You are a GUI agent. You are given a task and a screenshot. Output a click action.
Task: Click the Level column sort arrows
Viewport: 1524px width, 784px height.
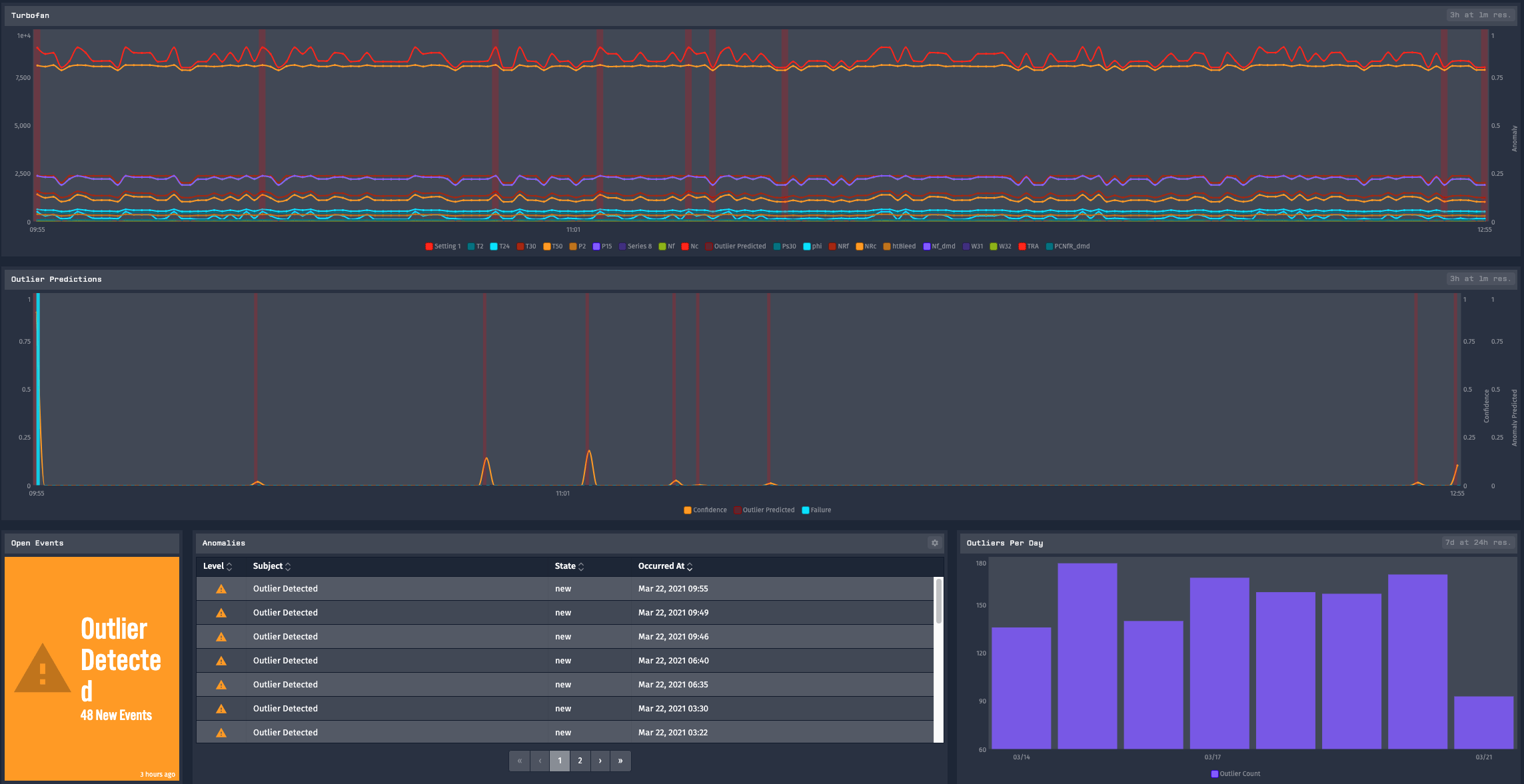(229, 566)
